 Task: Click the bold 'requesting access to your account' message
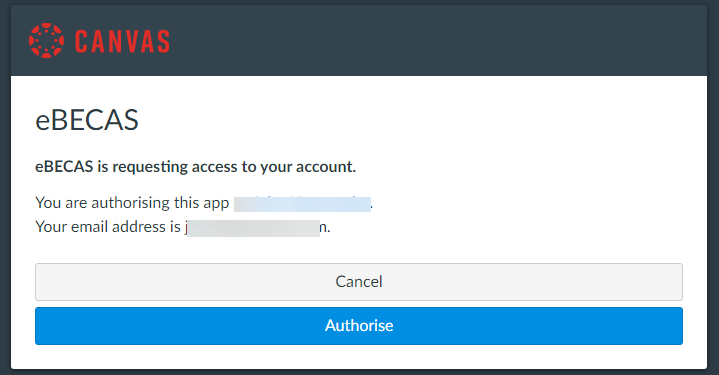195,167
